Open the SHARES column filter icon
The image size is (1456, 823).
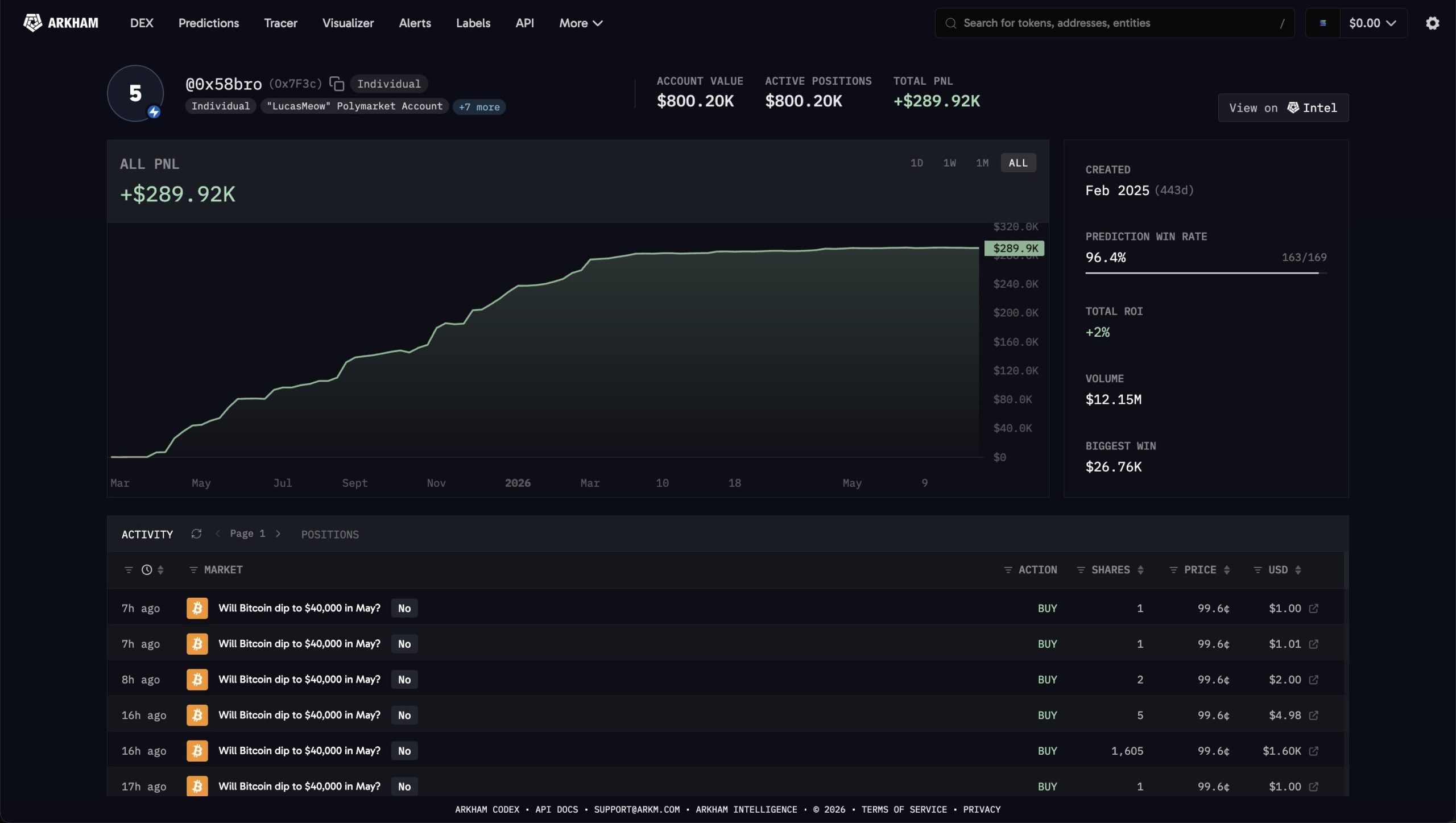click(1081, 570)
